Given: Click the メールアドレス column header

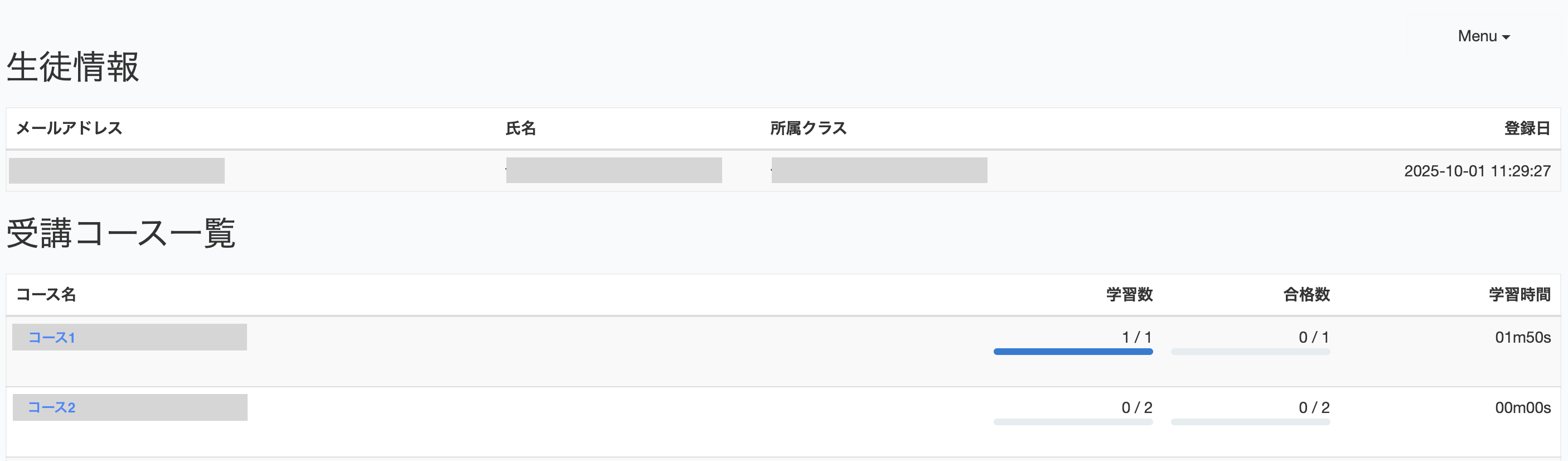Looking at the screenshot, I should tap(69, 128).
